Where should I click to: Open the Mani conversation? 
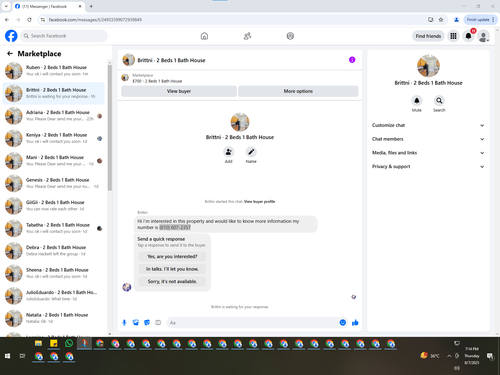(x=54, y=161)
